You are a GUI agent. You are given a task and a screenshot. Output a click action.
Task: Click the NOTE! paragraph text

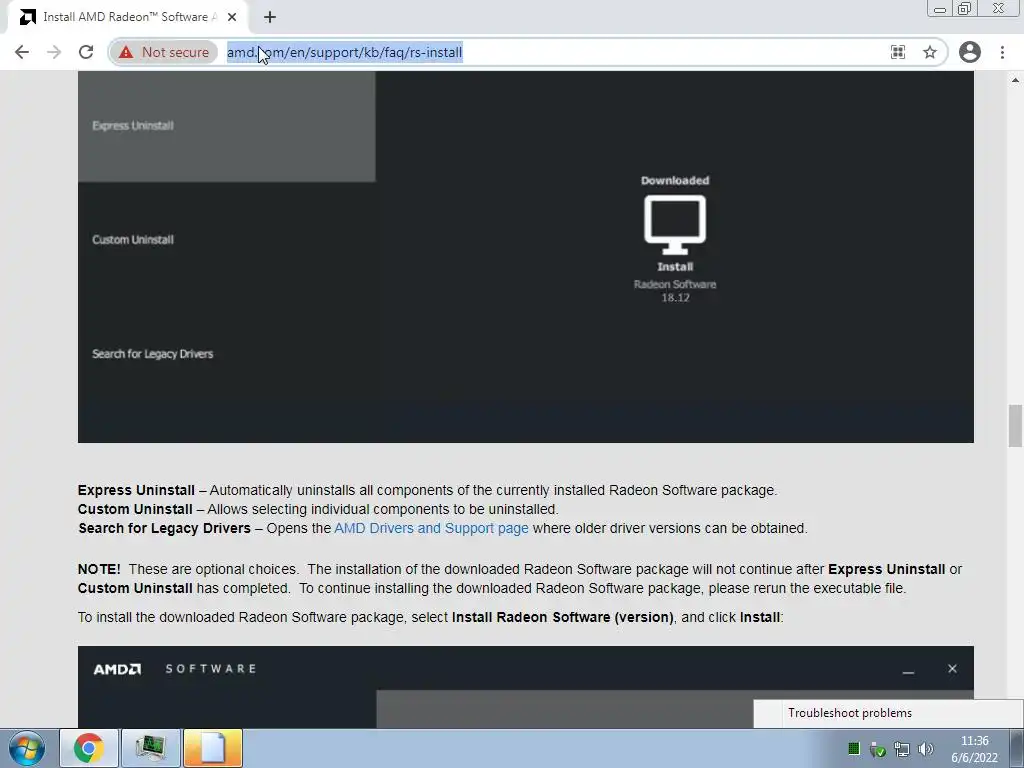coord(520,579)
